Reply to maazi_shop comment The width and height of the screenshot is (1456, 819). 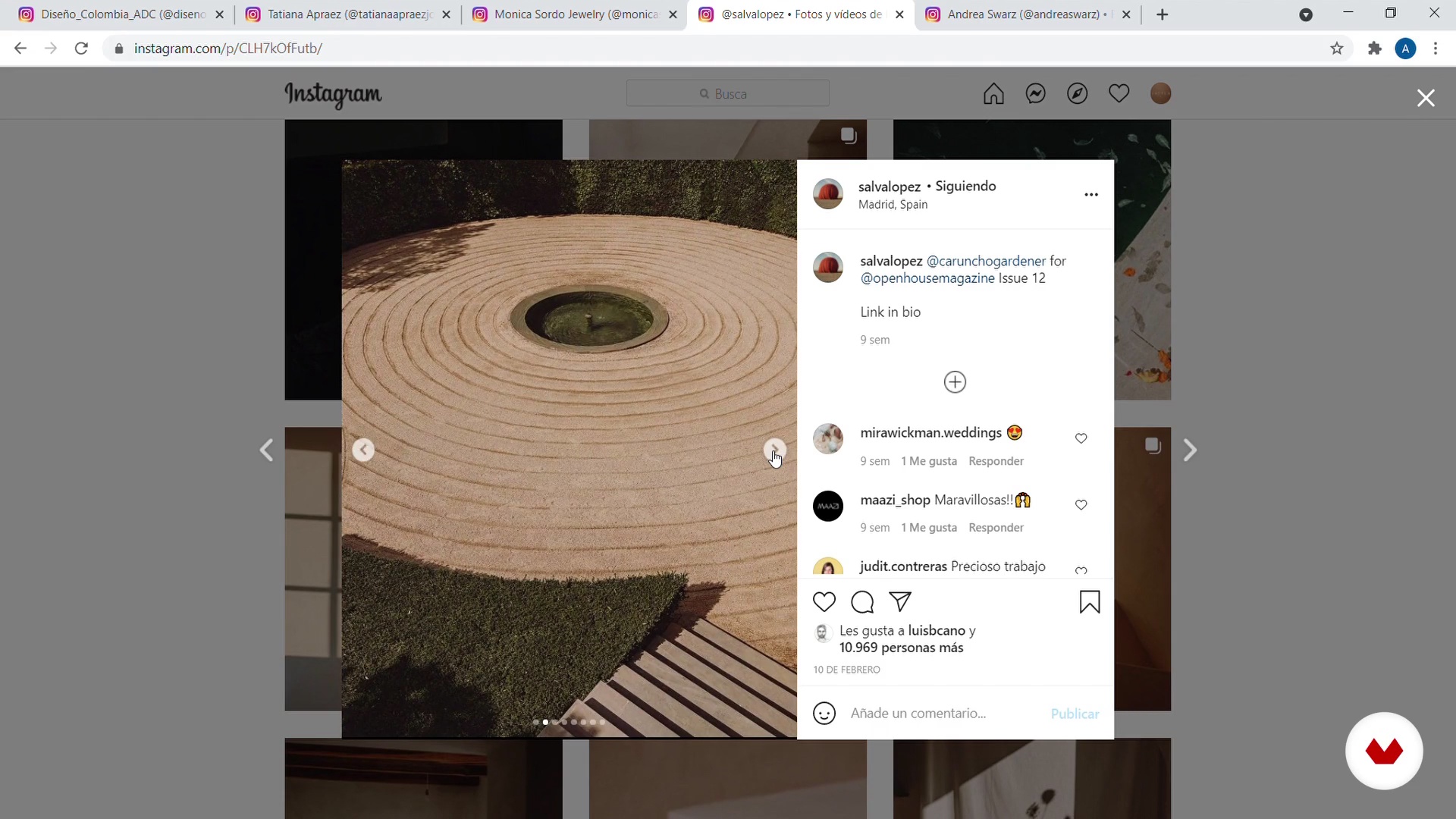(996, 528)
